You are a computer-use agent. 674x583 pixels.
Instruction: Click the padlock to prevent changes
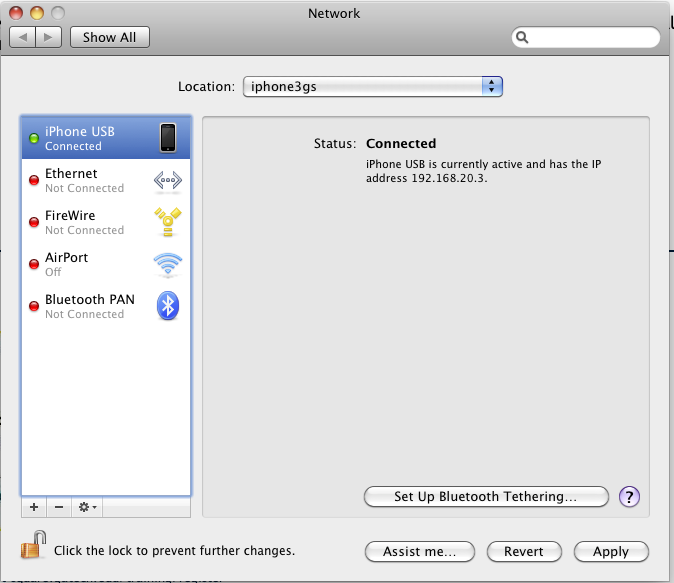pos(34,545)
